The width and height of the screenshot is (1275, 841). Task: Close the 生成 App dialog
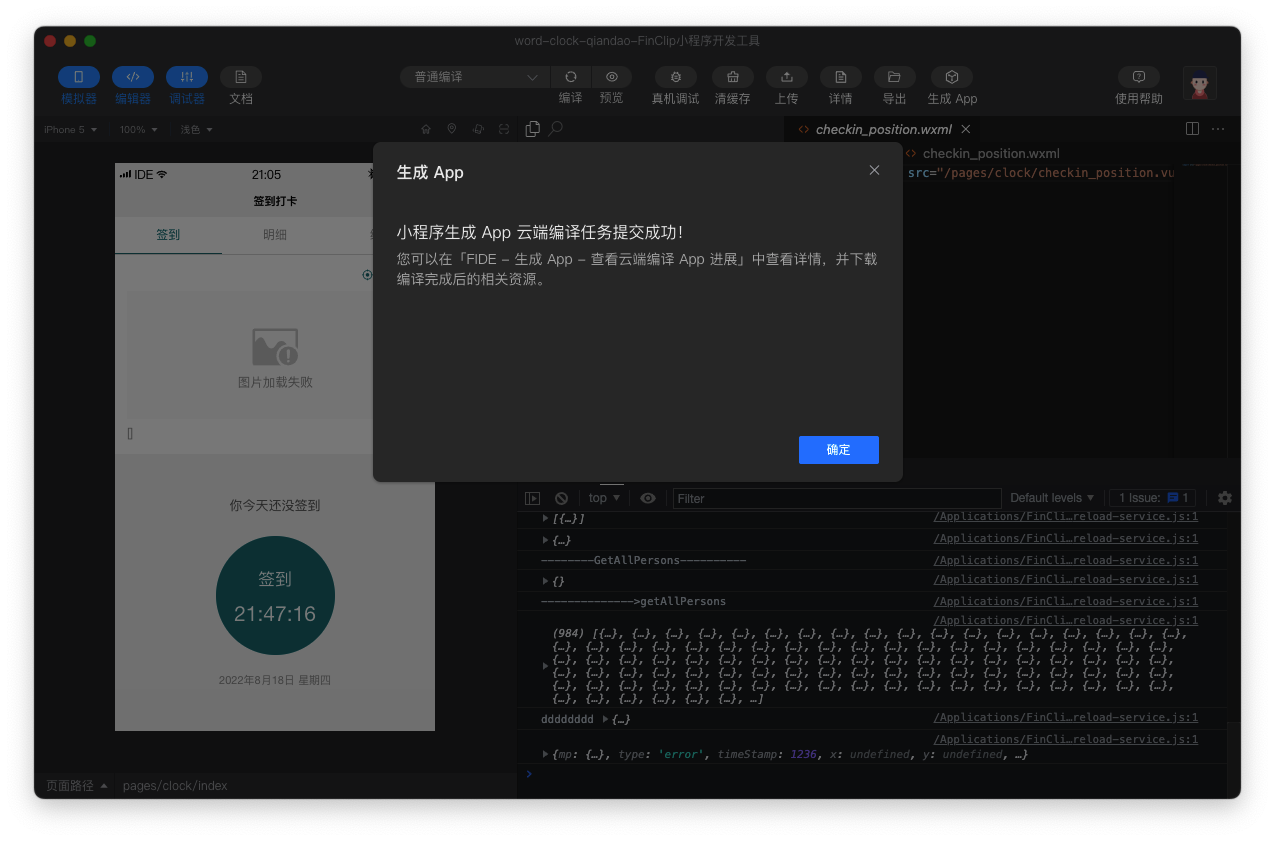[874, 171]
